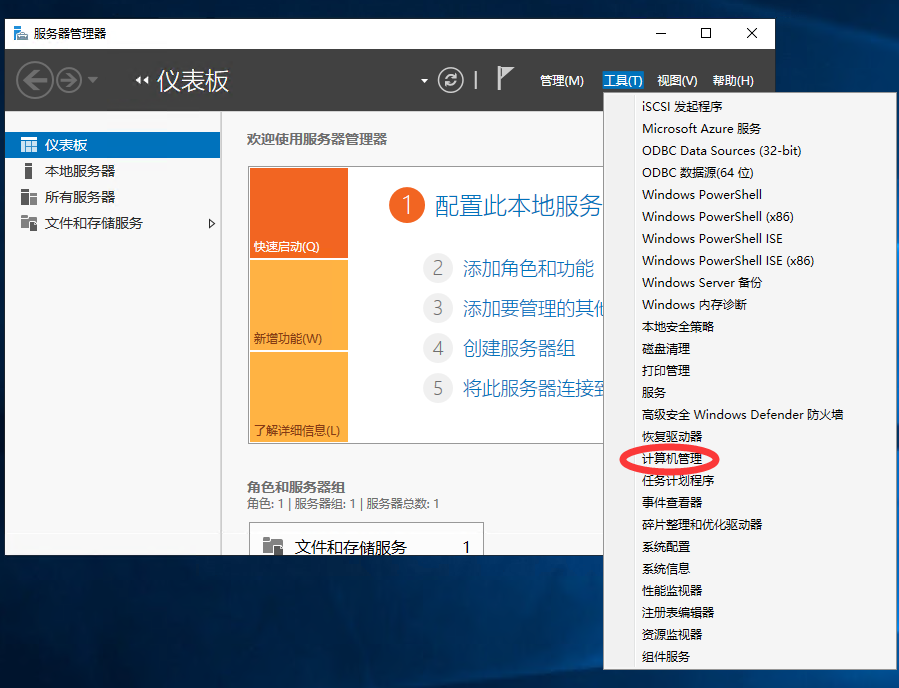This screenshot has height=688, width=899.
Task: Click the Server Manager title bar icon
Action: point(21,33)
